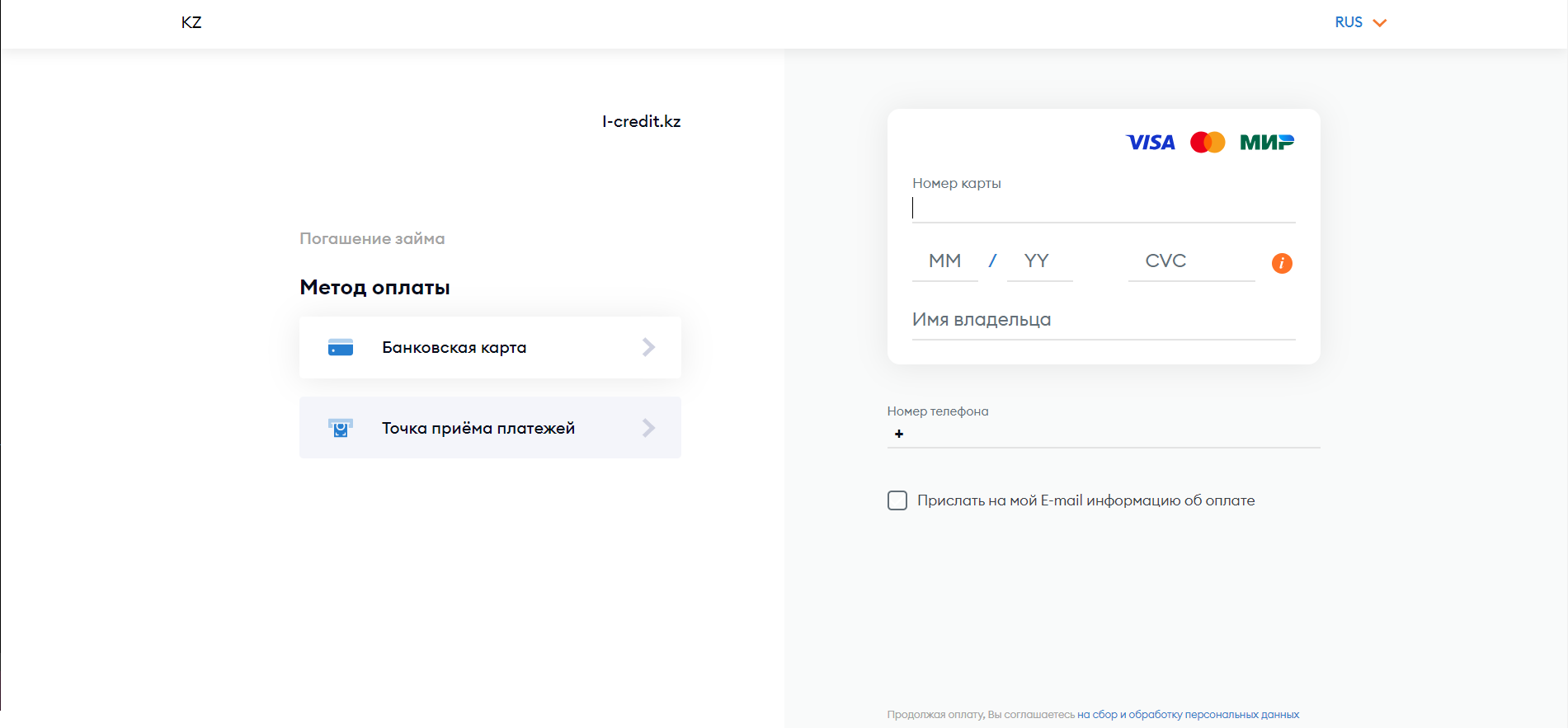Screen dimensions: 1568x728
Task: Click the MM expiry month field
Action: 945,262
